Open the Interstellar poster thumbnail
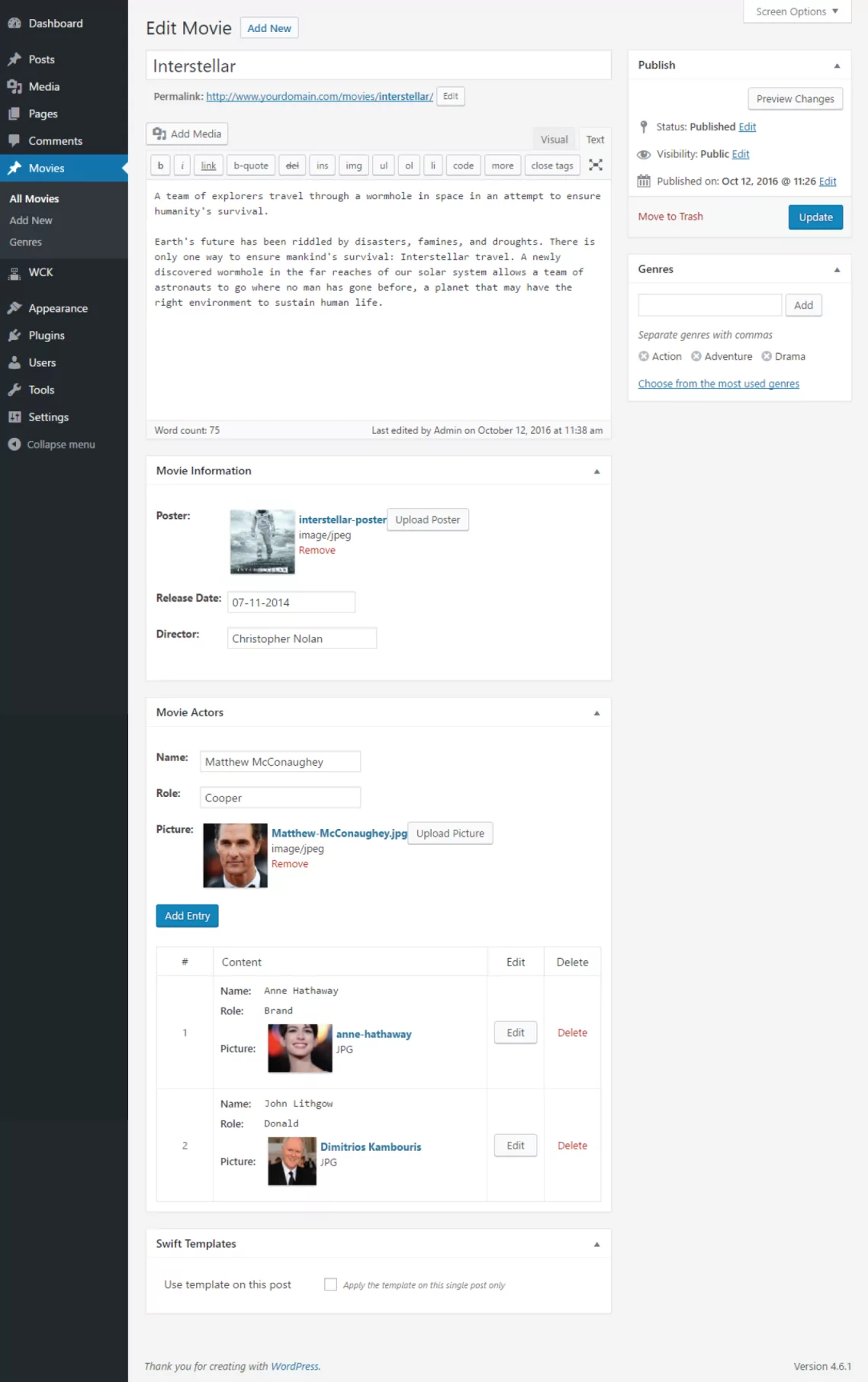 point(262,542)
